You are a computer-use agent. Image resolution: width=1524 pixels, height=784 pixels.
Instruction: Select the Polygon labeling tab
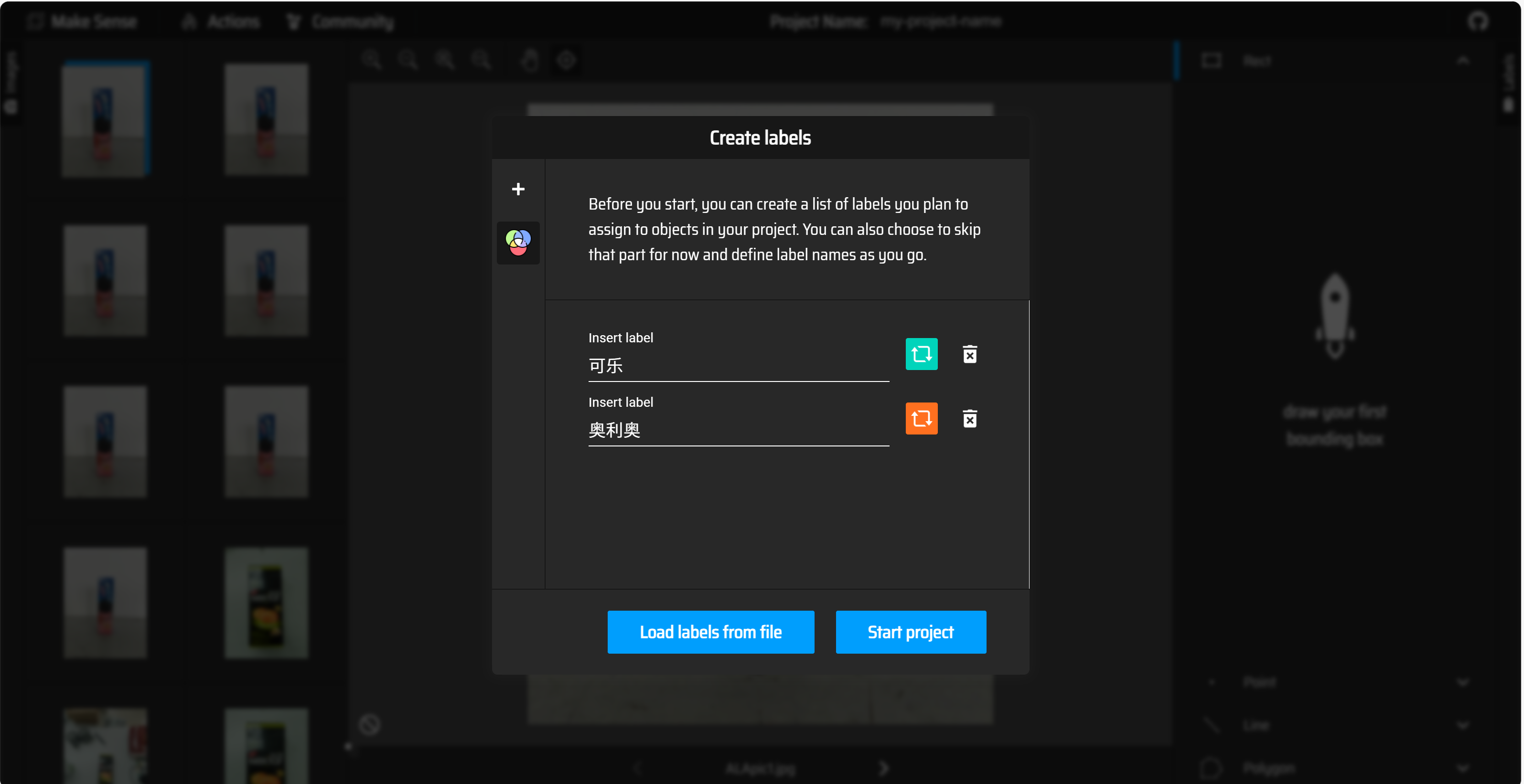click(x=1335, y=768)
